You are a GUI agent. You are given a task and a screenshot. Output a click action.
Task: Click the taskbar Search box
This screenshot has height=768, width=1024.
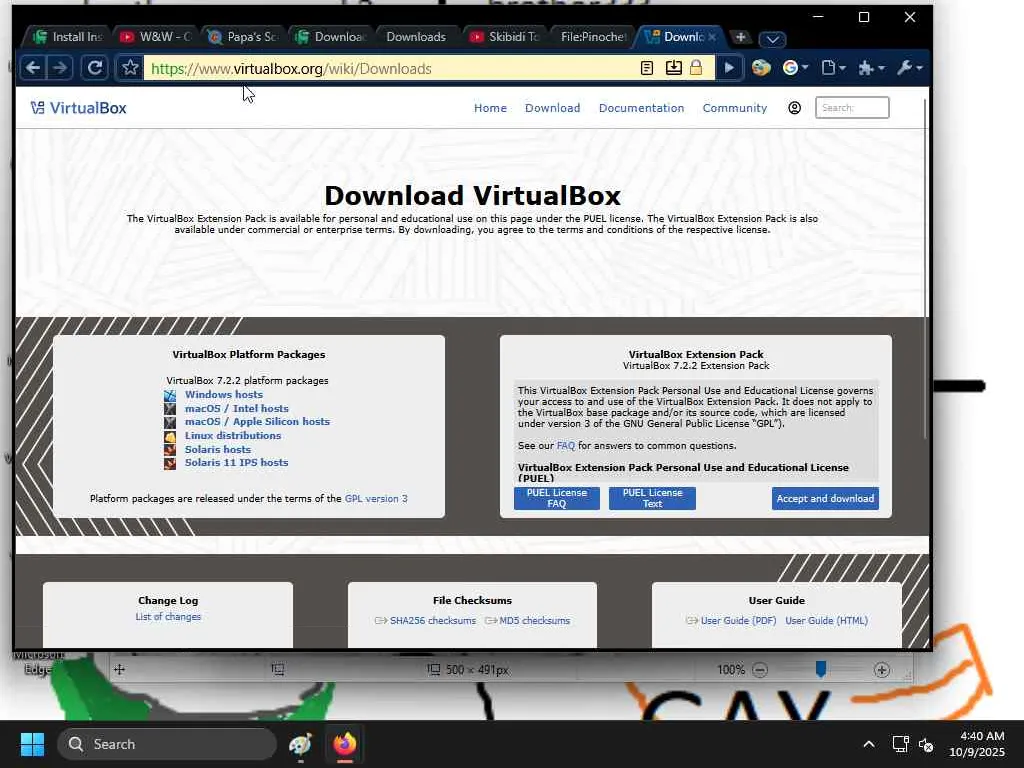click(167, 744)
